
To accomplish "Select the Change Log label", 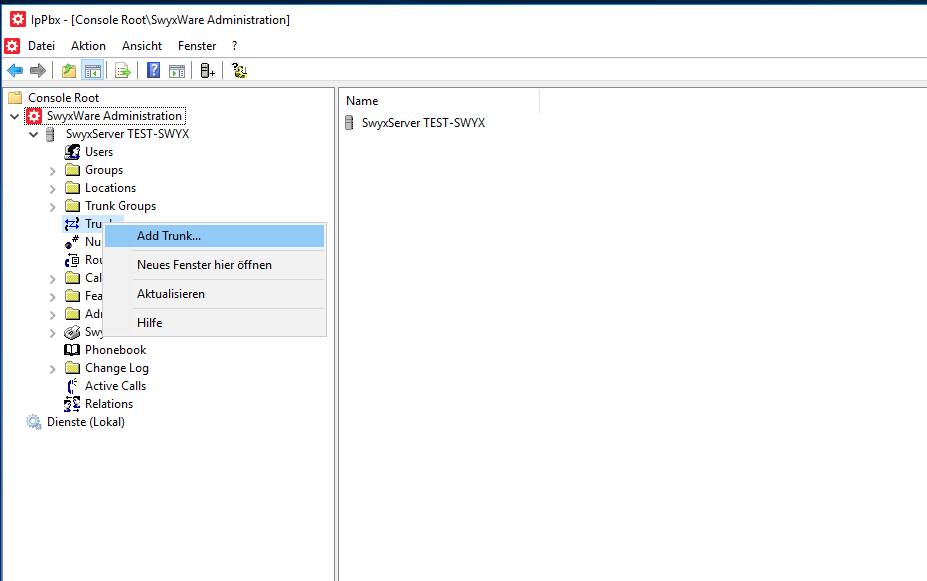I will tap(117, 368).
